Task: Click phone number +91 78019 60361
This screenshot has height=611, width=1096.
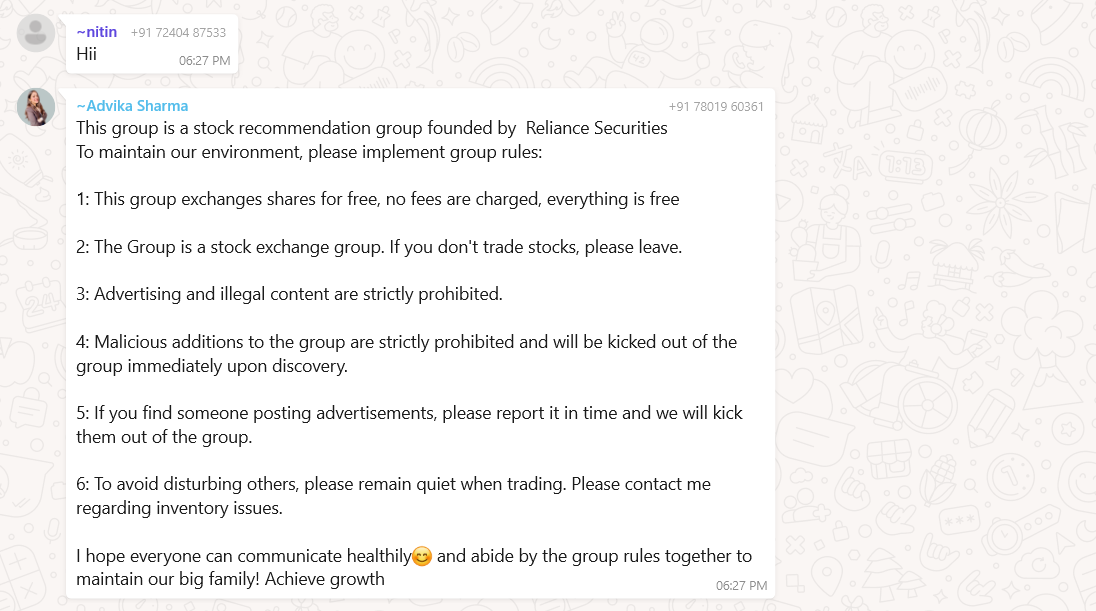Action: coord(716,107)
